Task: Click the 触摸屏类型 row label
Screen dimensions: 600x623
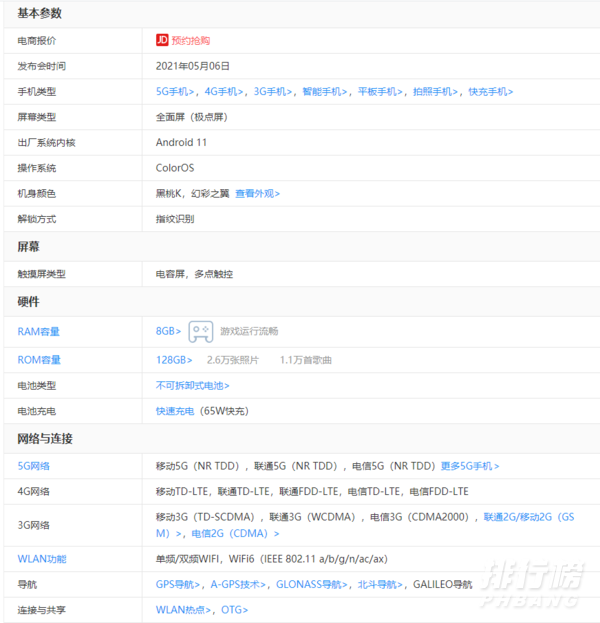Action: (x=41, y=274)
